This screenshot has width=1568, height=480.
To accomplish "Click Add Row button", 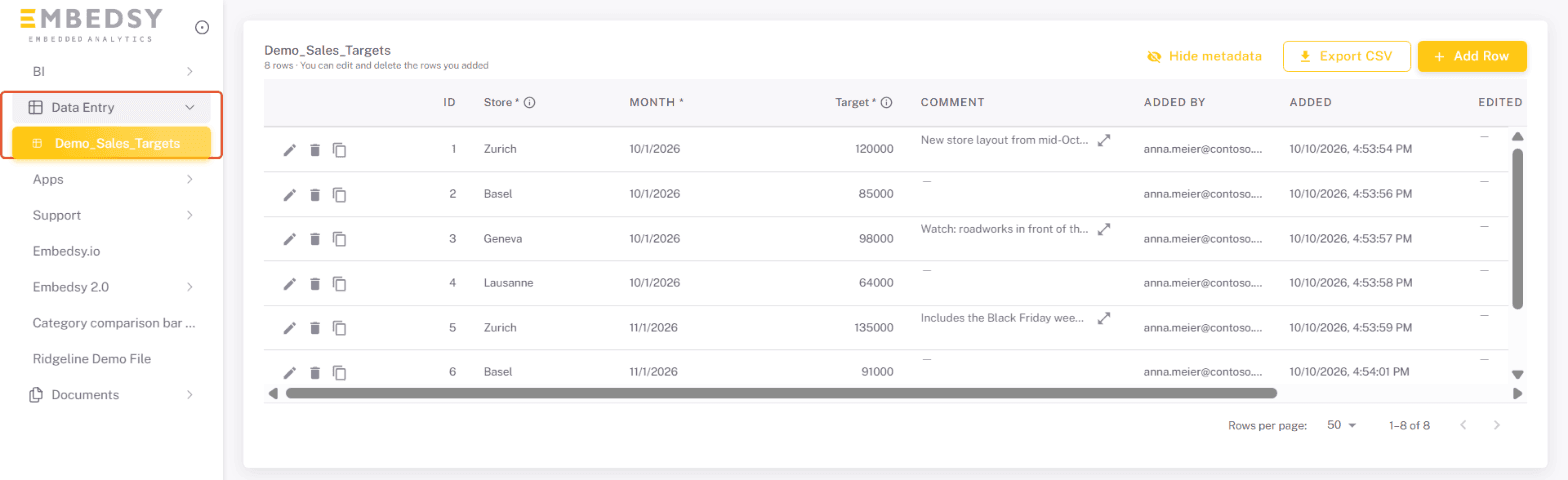I will click(1472, 56).
